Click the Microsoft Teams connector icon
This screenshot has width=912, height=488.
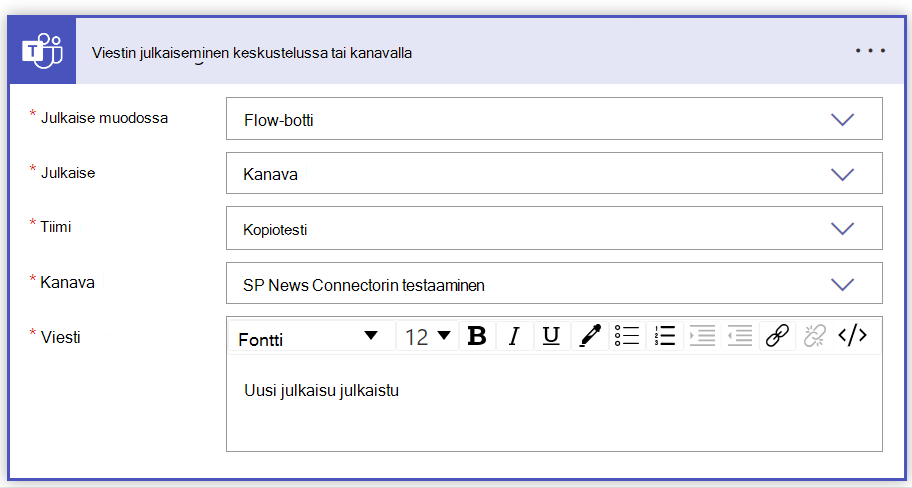(42, 52)
